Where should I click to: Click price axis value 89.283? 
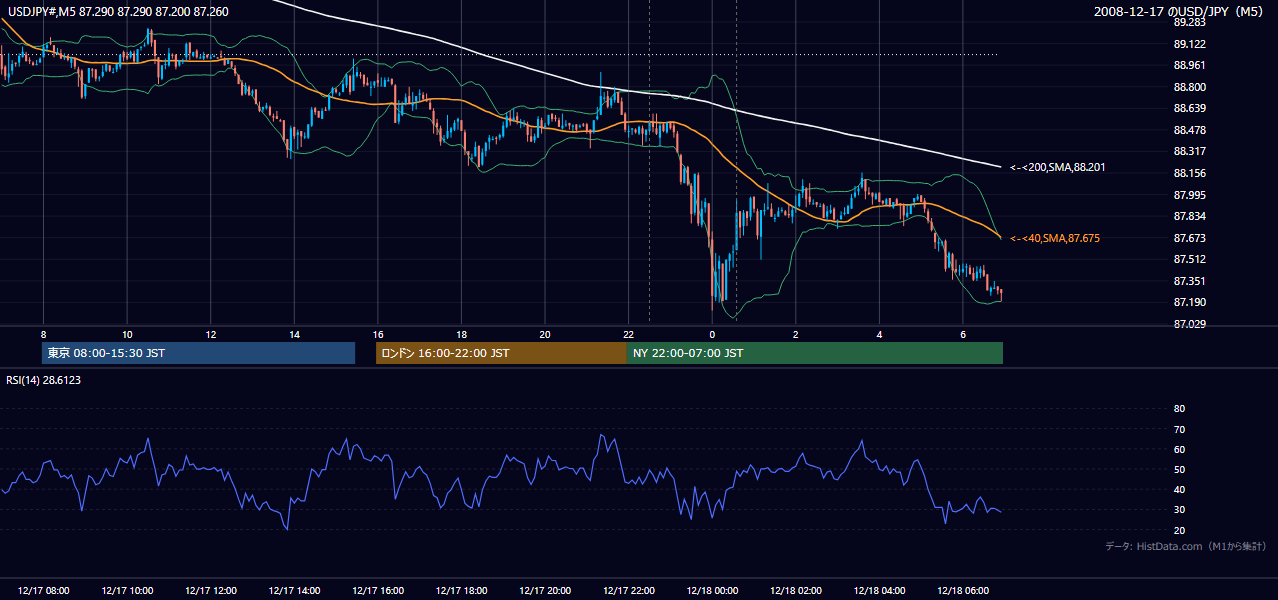(1189, 22)
